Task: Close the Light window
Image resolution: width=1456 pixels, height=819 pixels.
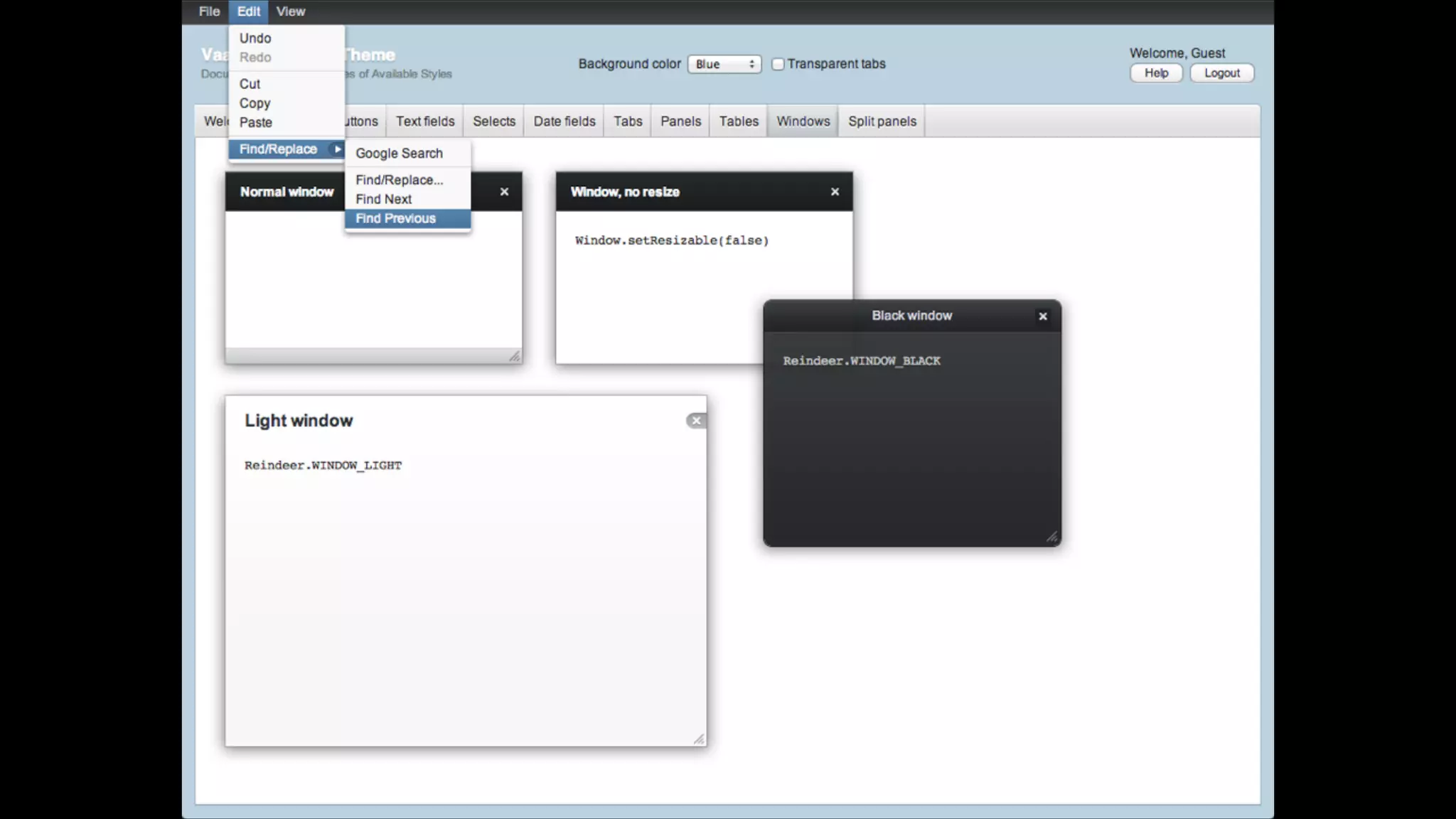Action: [696, 421]
